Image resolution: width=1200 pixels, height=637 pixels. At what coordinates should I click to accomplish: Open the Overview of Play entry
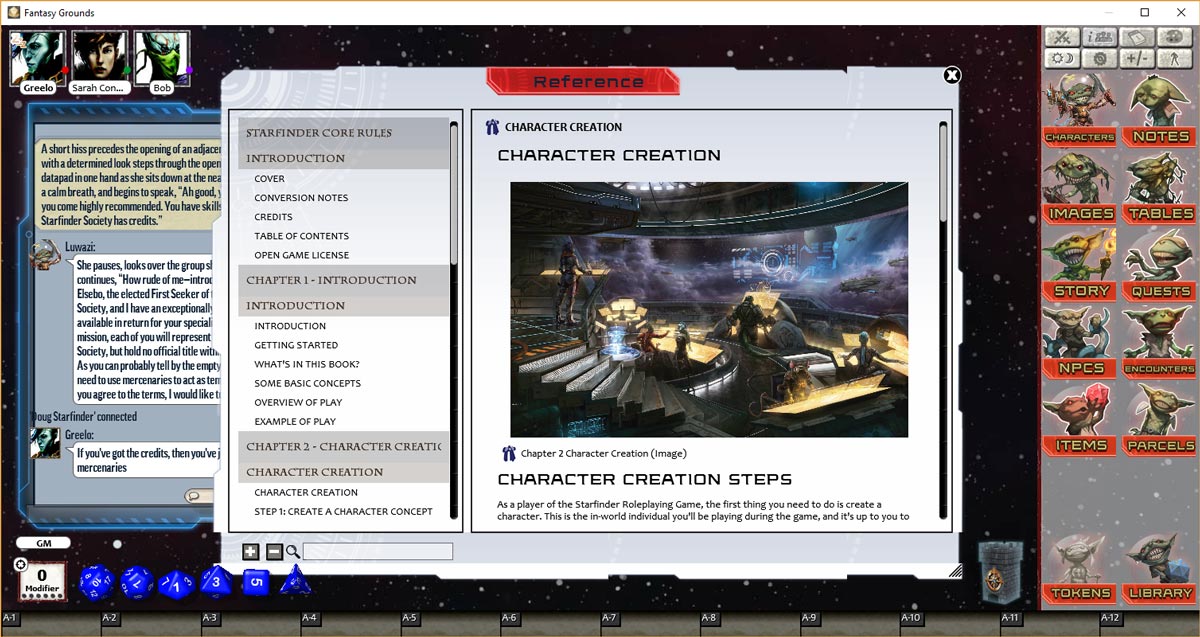pyautogui.click(x=298, y=401)
